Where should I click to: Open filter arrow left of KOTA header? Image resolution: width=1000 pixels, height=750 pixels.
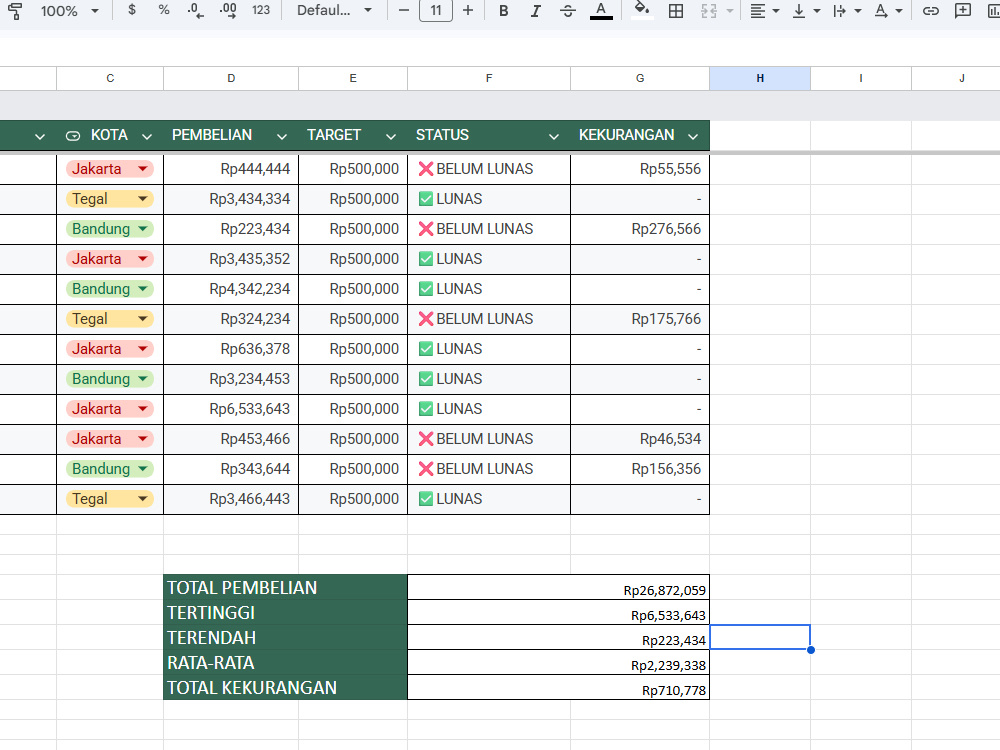click(40, 136)
